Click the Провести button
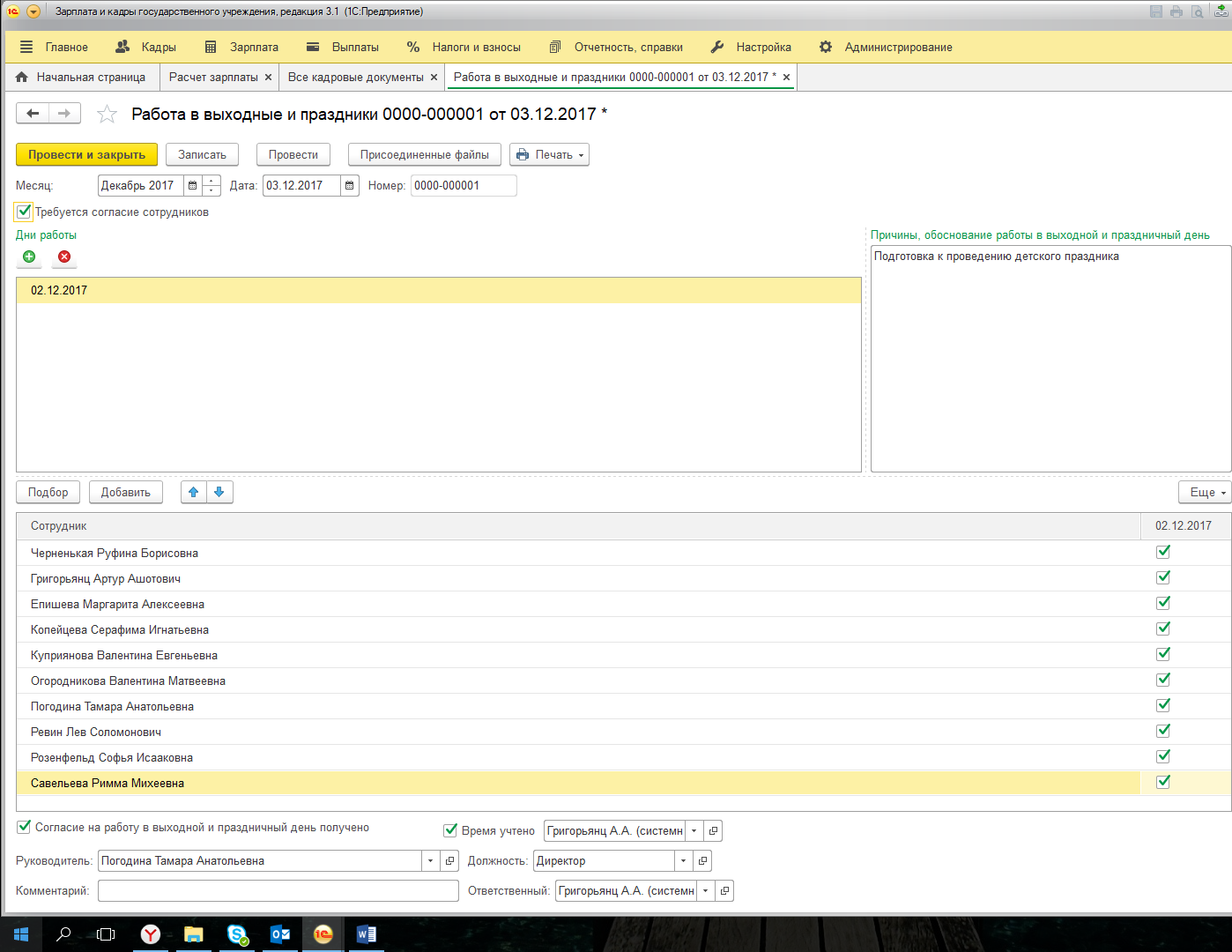The image size is (1232, 952). [293, 154]
